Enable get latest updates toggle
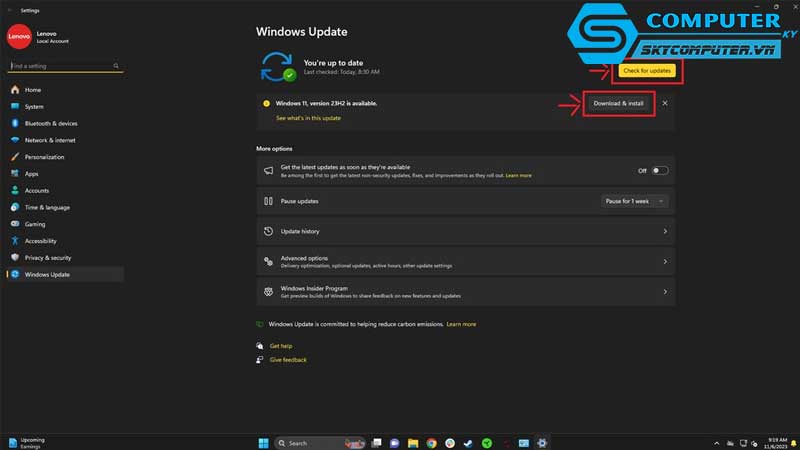The height and width of the screenshot is (450, 800). tap(659, 171)
